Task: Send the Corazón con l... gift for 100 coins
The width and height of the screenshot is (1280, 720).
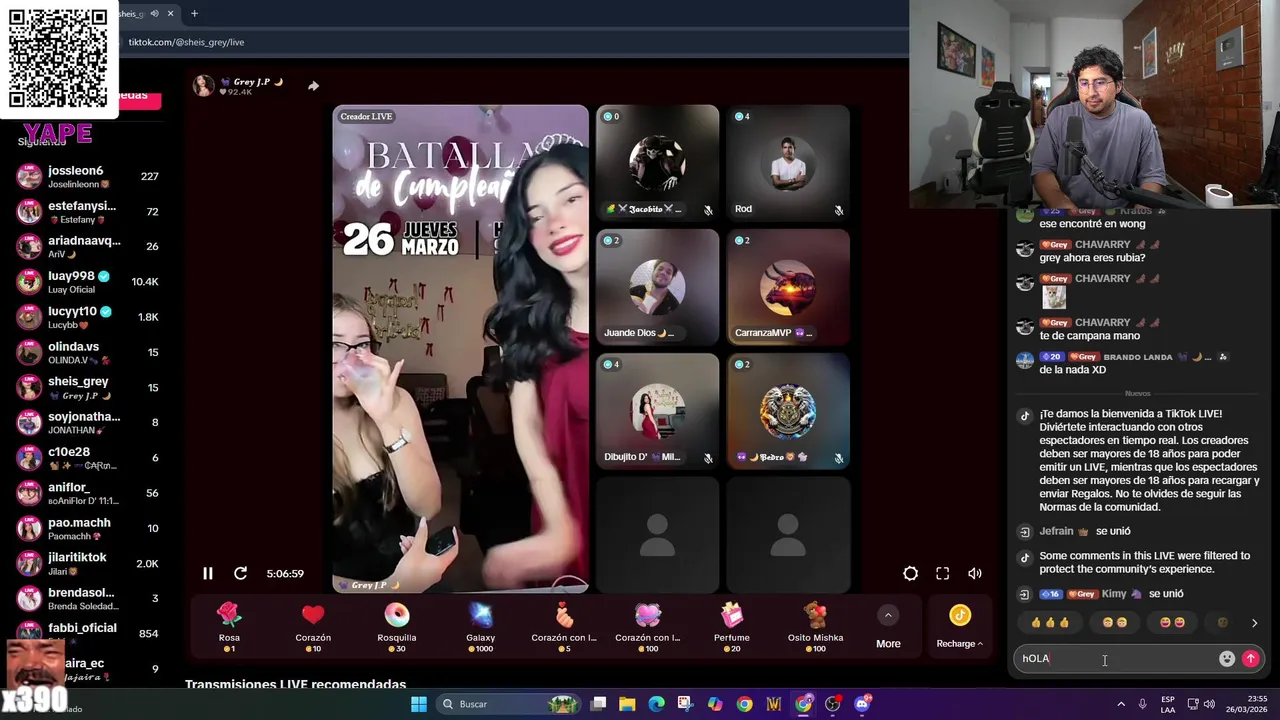Action: [648, 627]
